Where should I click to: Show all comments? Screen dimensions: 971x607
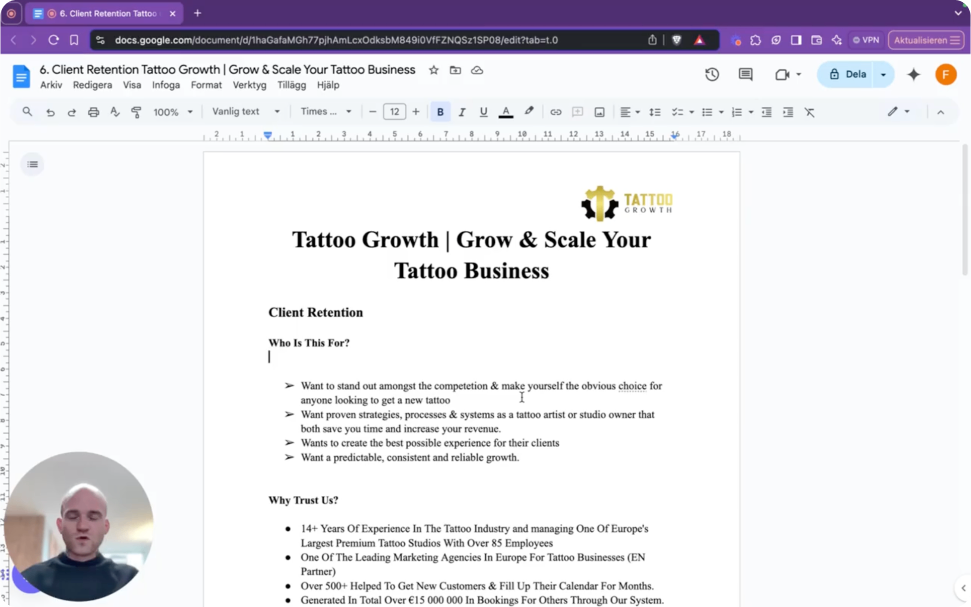pyautogui.click(x=746, y=74)
